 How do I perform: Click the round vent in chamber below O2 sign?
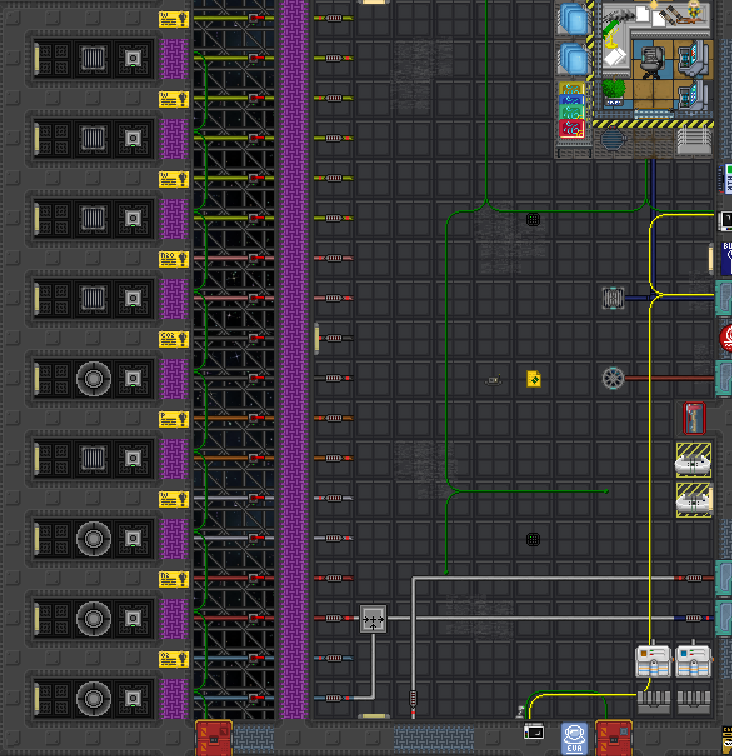coord(94,698)
